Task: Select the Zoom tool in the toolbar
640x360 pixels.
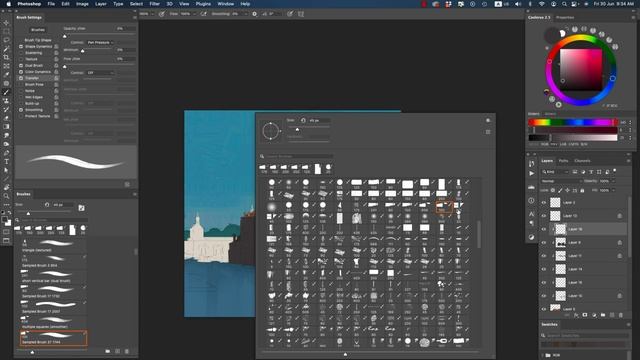Action: tap(6, 196)
